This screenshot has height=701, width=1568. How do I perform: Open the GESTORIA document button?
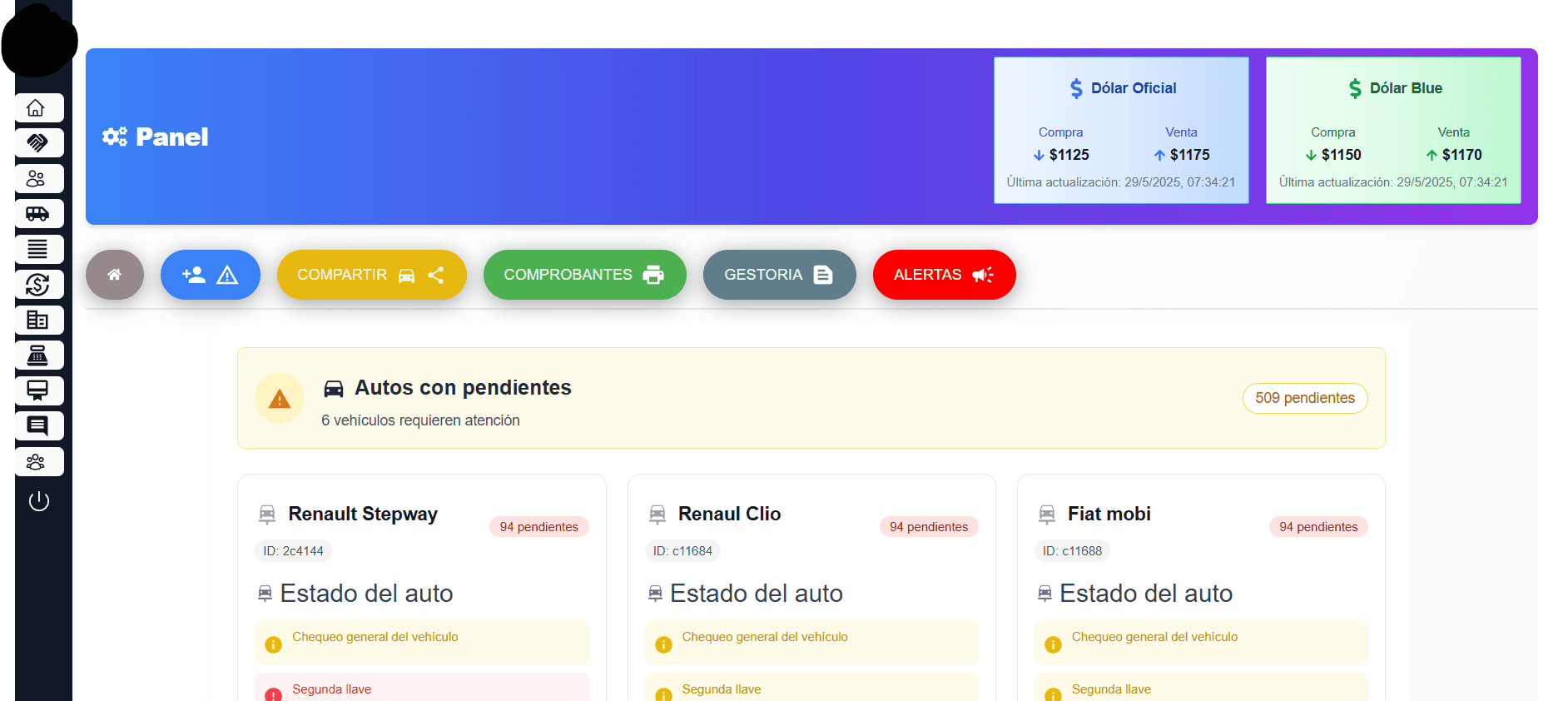tap(779, 275)
